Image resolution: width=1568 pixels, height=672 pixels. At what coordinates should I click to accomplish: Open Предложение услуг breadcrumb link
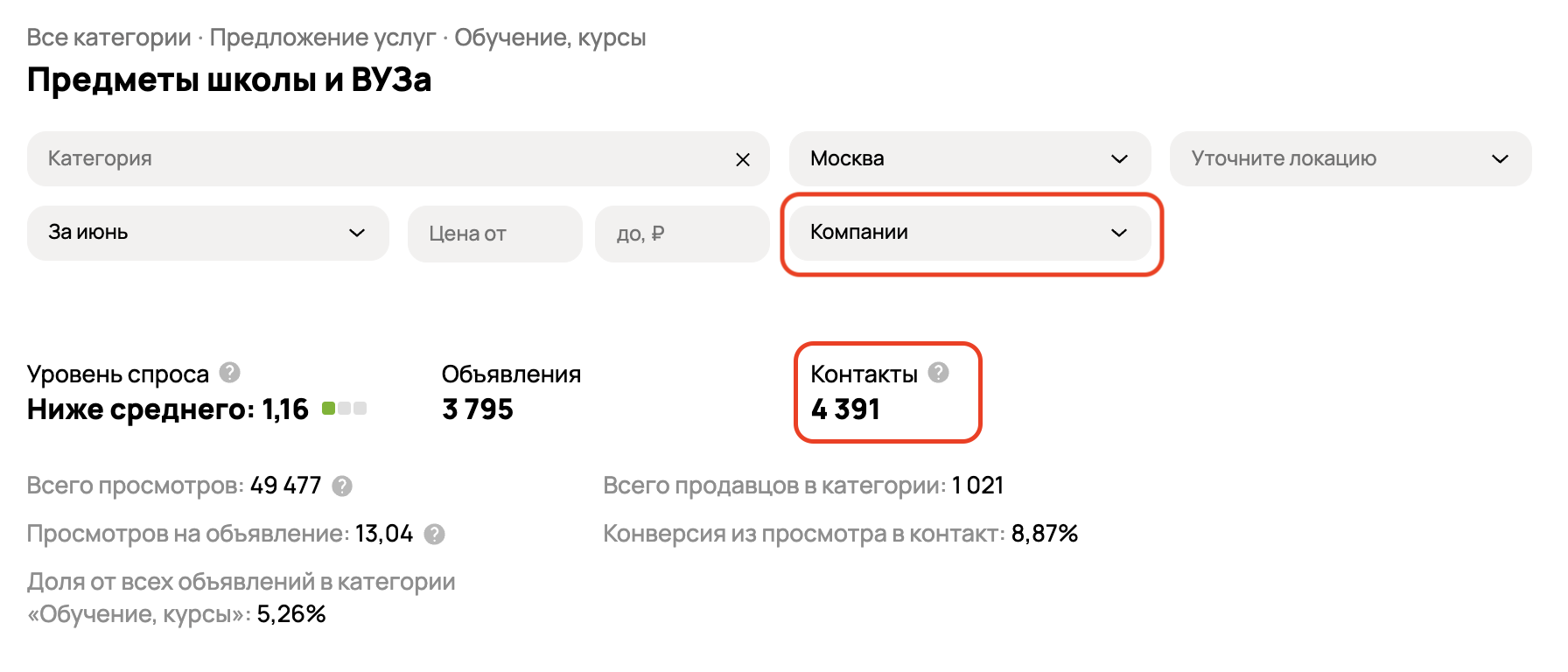[323, 38]
